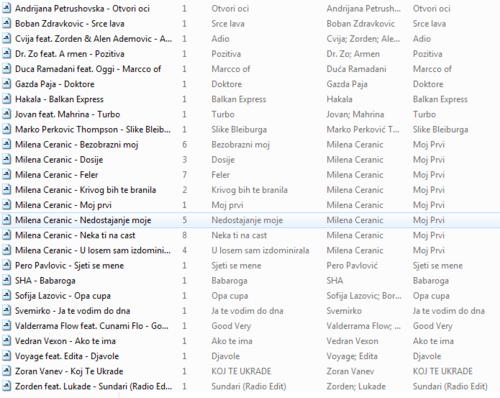Image resolution: width=500 pixels, height=398 pixels.
Task: Select Milena Ceranic - Nedostajanje moje file
Action: (x=83, y=220)
